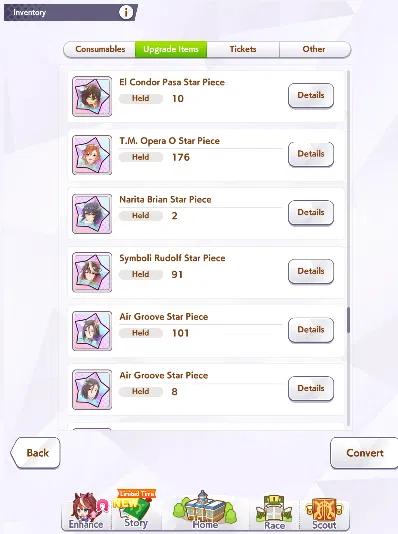398x534 pixels.
Task: Click the inventory list scrollbar handle
Action: pos(348,320)
